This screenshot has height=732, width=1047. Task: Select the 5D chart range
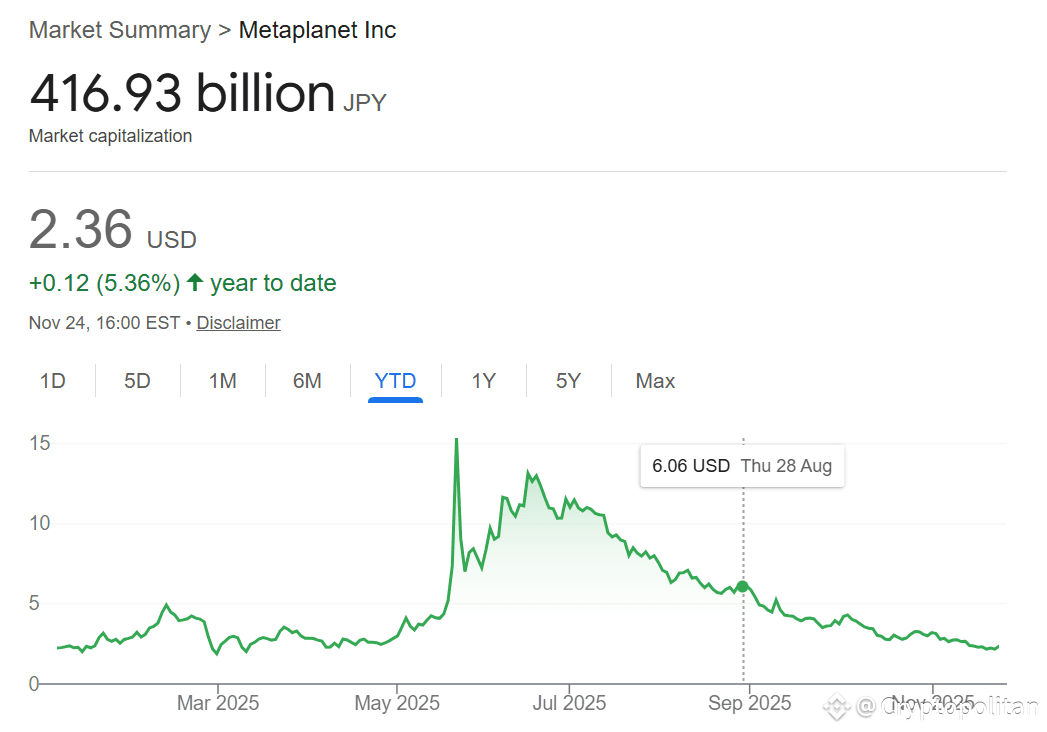137,380
